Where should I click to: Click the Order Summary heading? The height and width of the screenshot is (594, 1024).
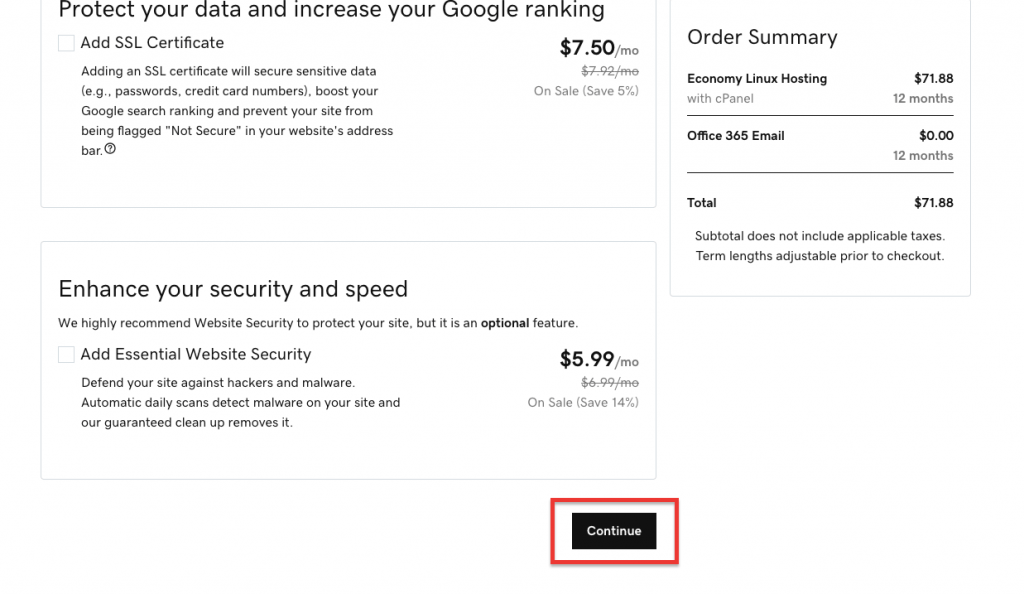click(762, 37)
